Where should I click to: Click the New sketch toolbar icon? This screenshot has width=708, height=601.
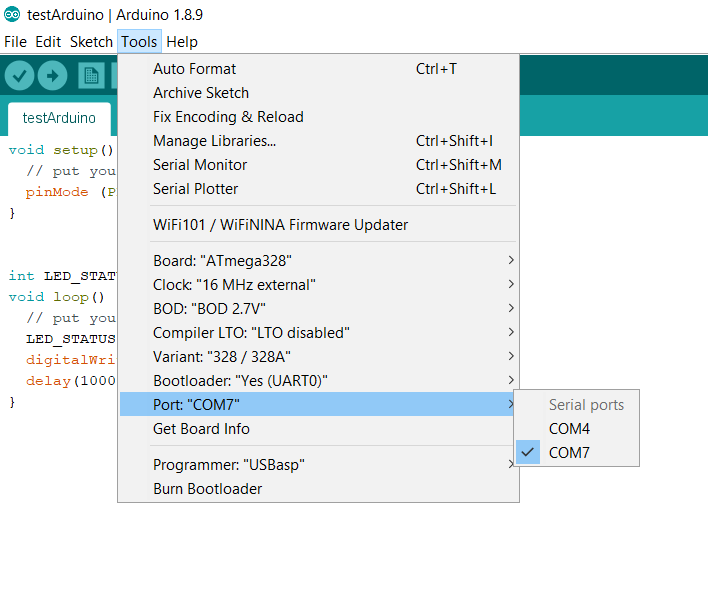(91, 75)
